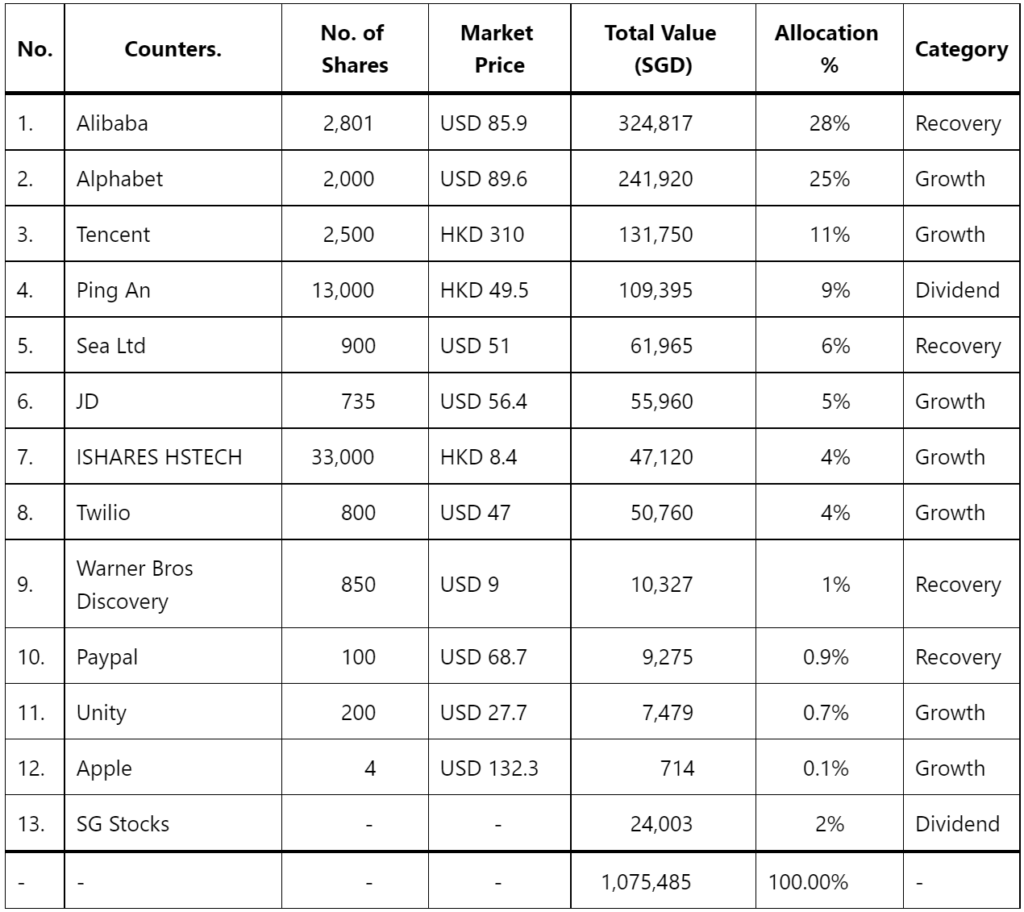Click the Tencent total value 131,750
Image resolution: width=1024 pixels, height=912 pixels.
(x=655, y=235)
